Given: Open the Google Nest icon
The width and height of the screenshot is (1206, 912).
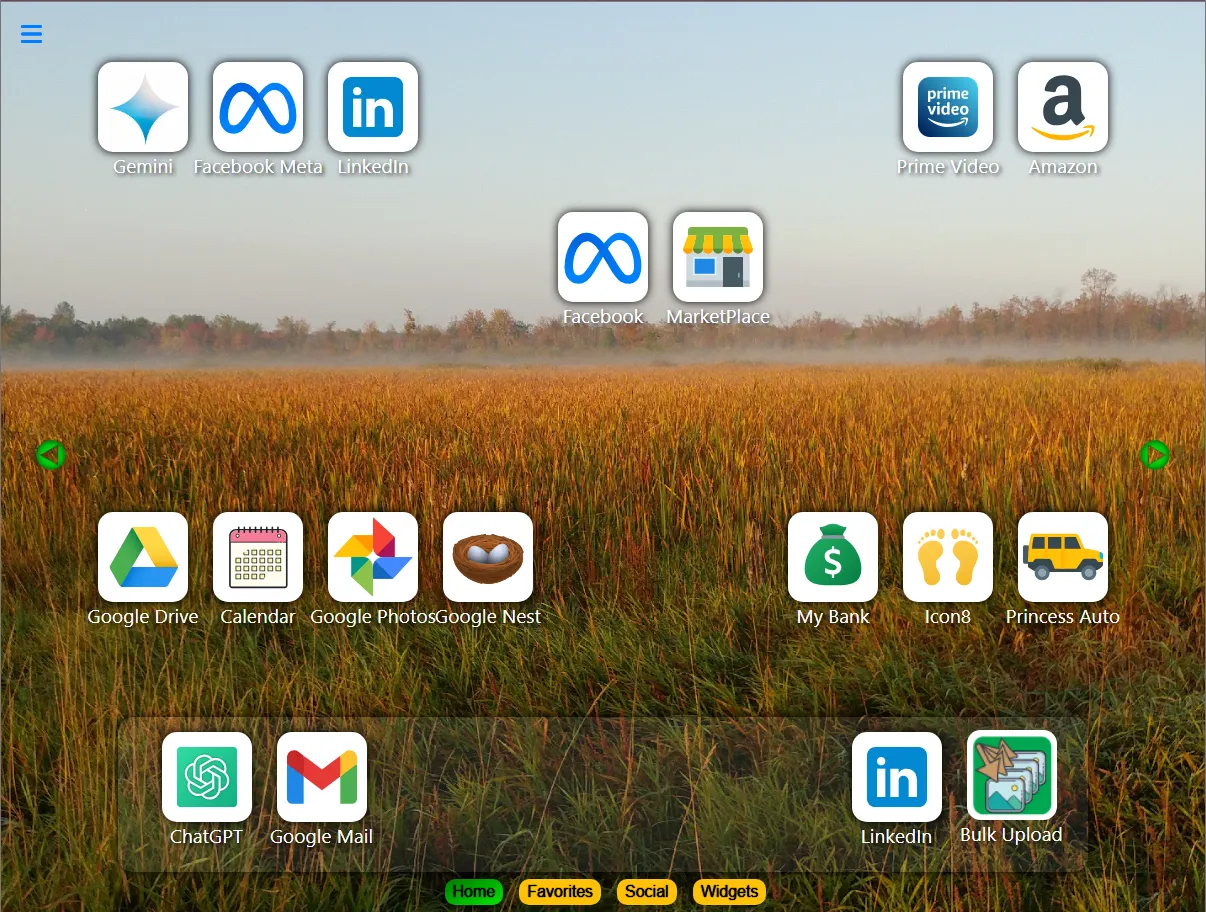Looking at the screenshot, I should [x=488, y=557].
